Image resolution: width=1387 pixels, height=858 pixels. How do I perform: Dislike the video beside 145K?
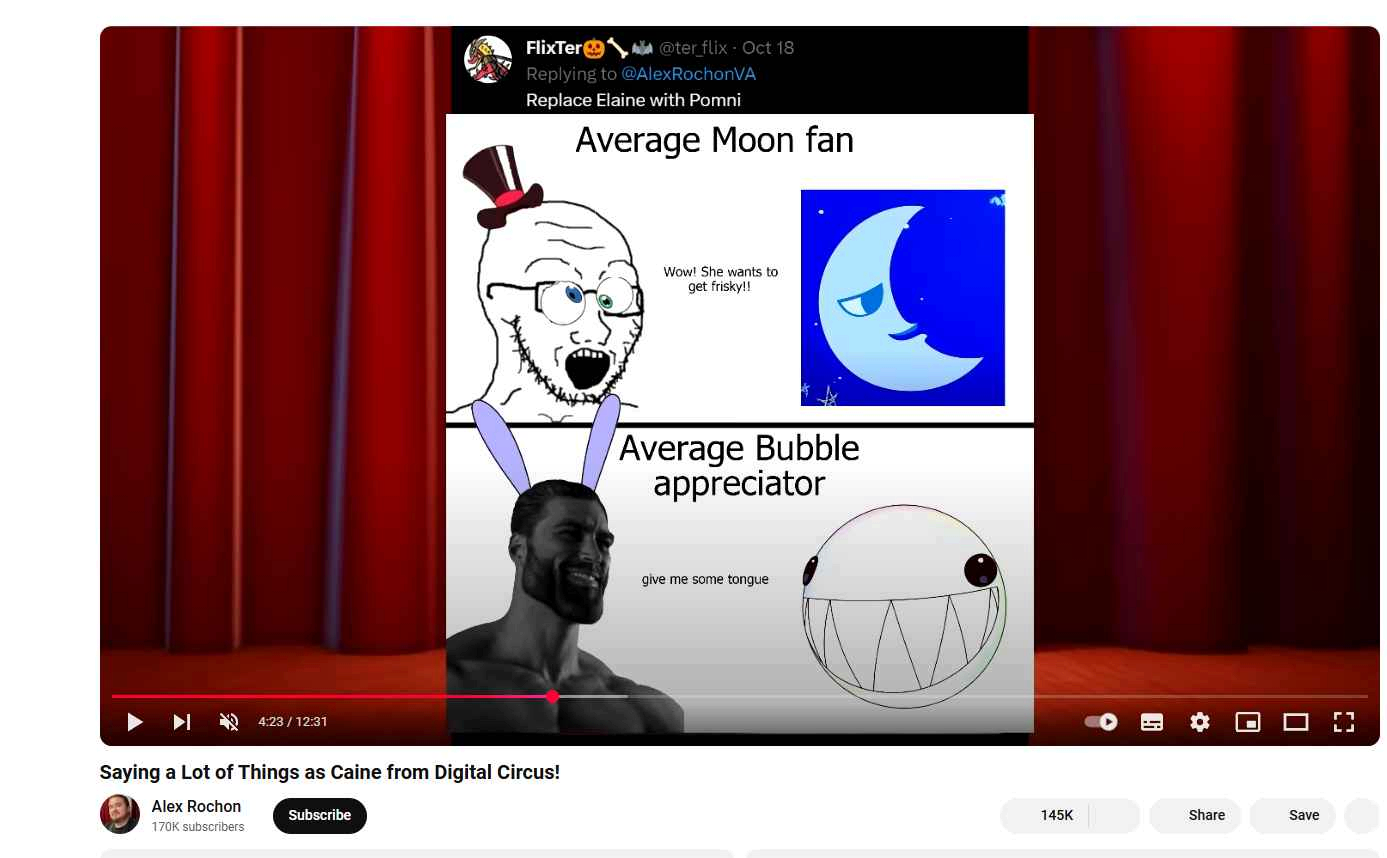1115,815
